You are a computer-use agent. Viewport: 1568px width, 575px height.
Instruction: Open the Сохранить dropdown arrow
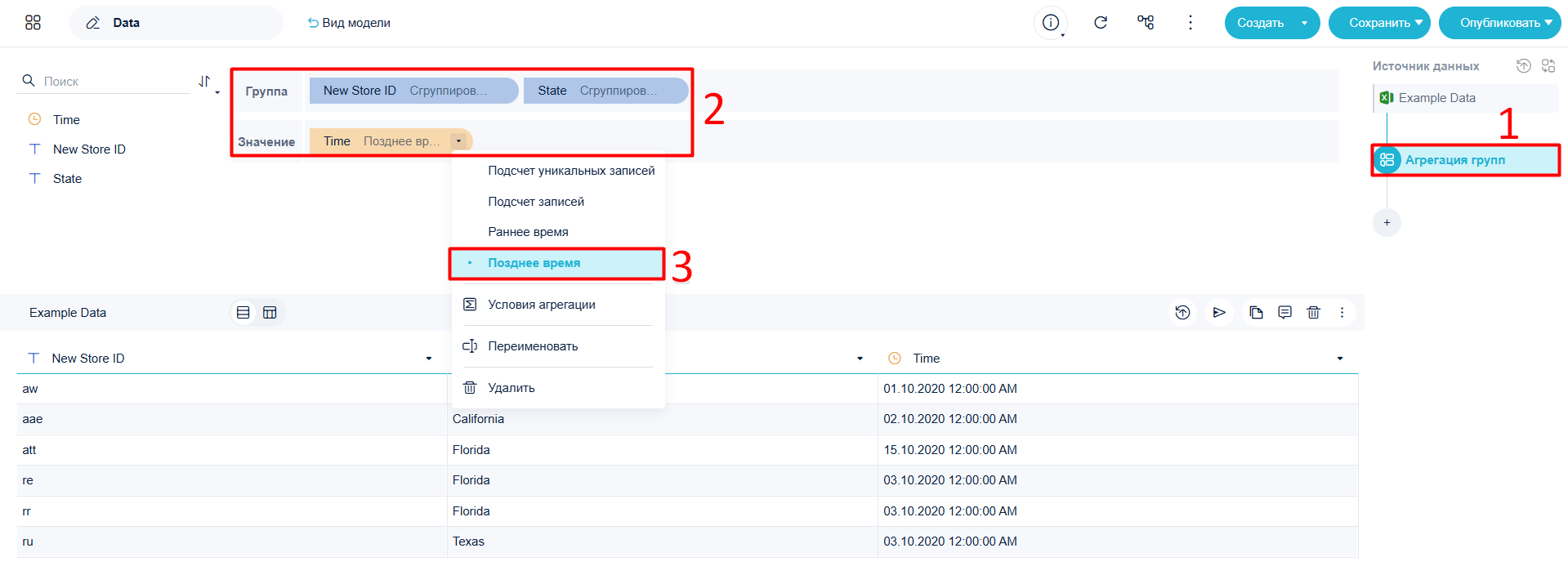[1418, 23]
